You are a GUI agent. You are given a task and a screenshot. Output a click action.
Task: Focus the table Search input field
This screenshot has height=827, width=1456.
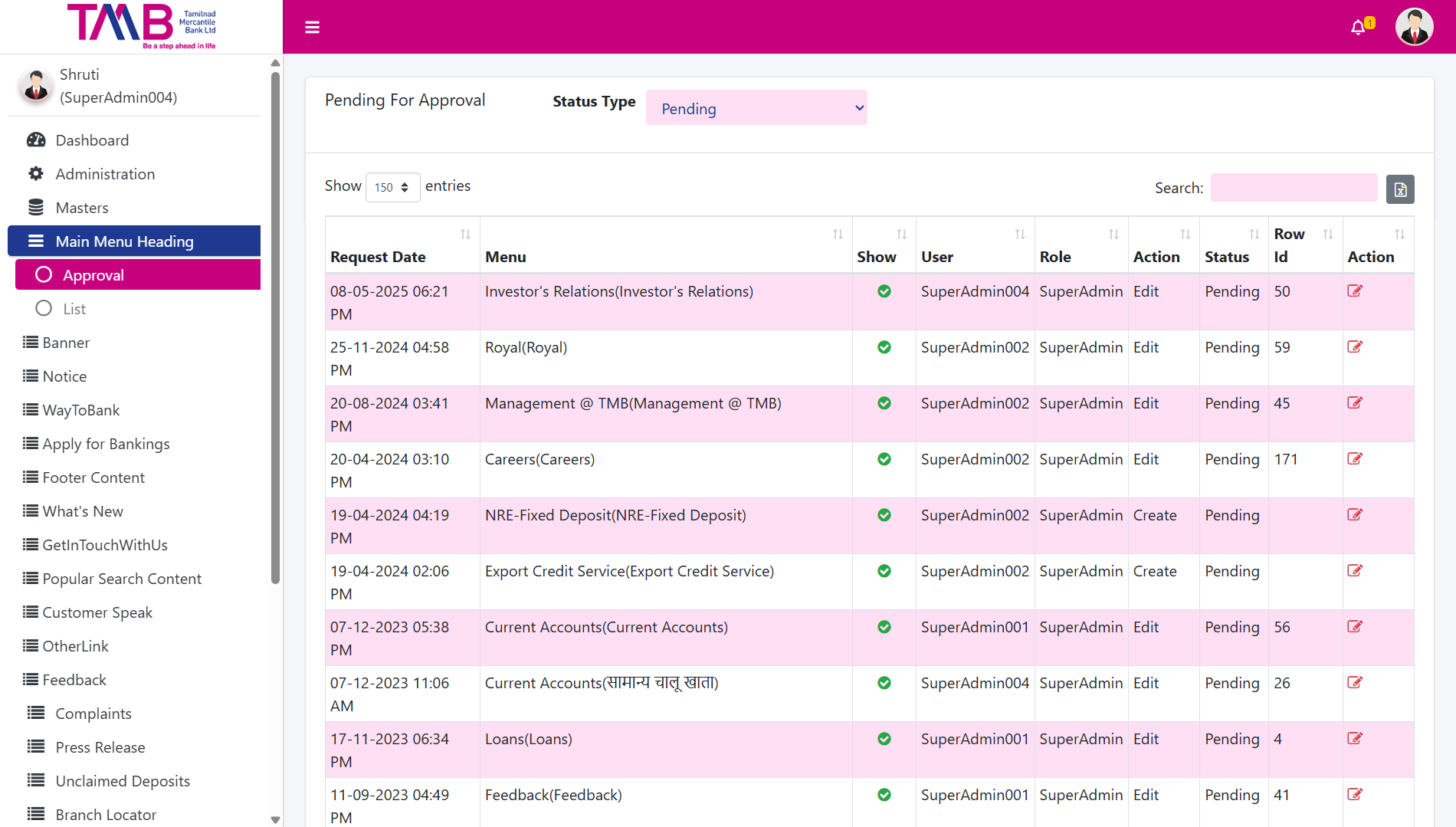(x=1293, y=188)
